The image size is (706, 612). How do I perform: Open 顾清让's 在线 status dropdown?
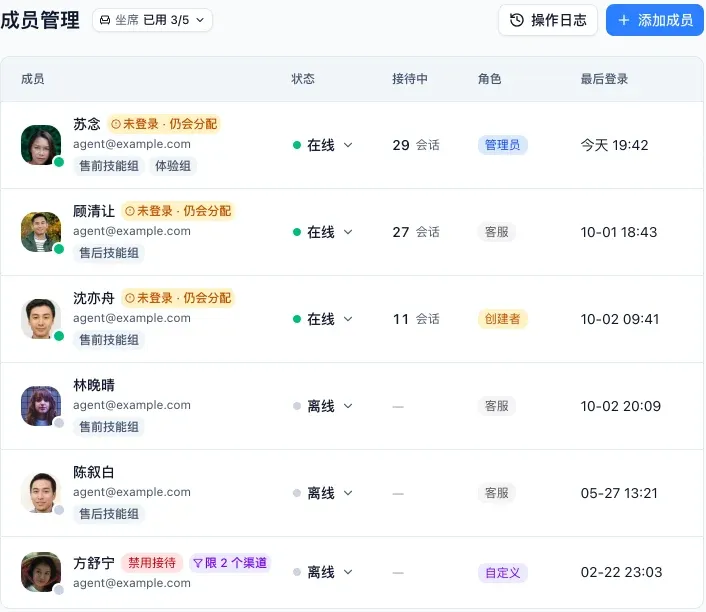click(322, 232)
